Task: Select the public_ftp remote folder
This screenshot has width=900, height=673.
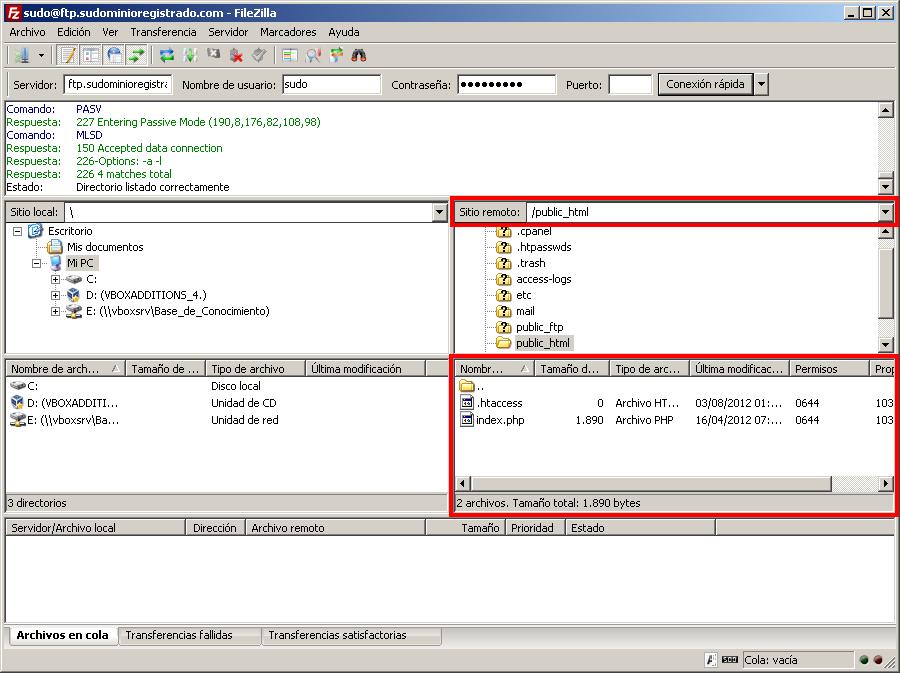Action: (x=540, y=327)
